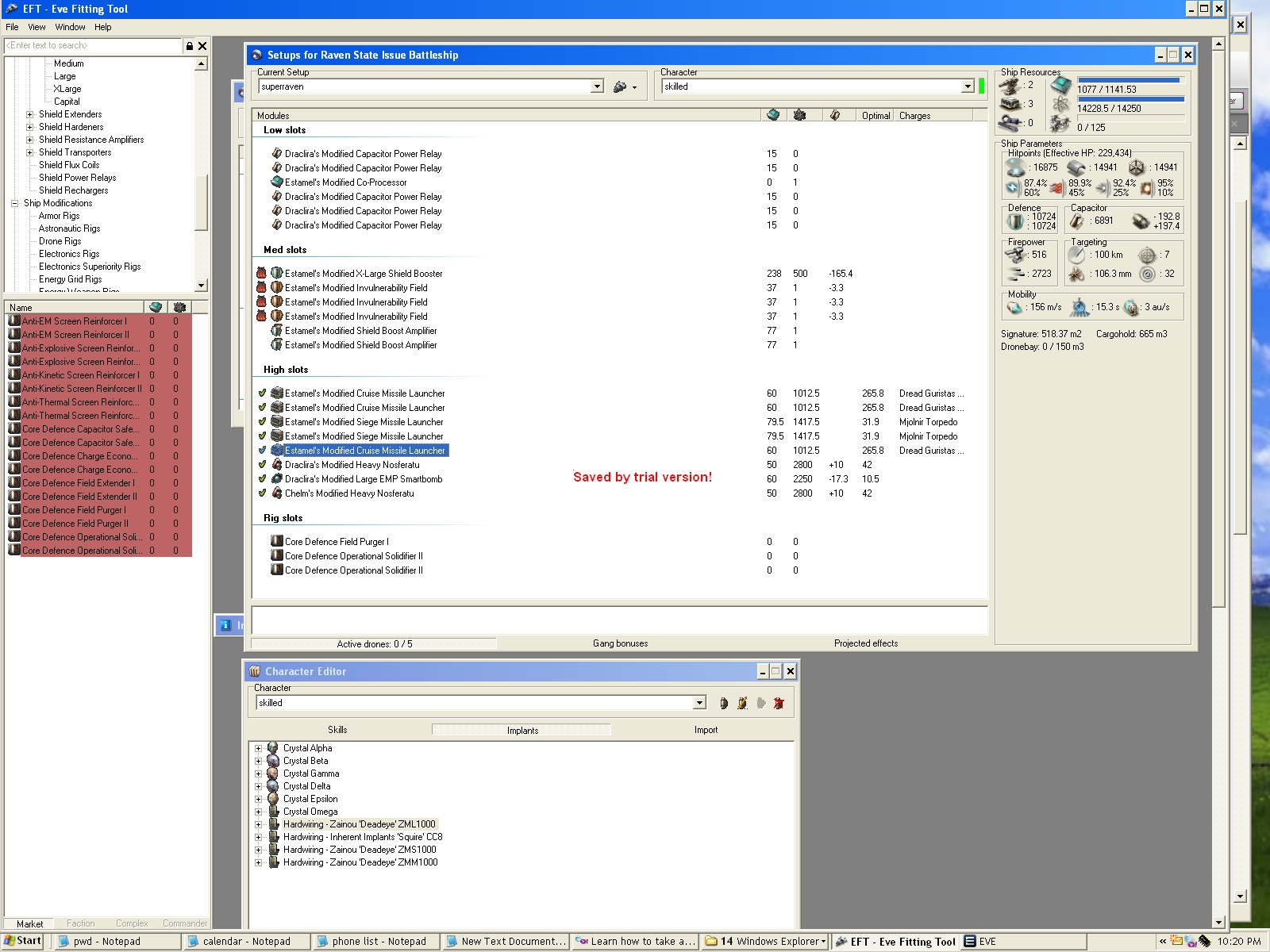This screenshot has width=1270, height=952.
Task: Switch to the Skills tab
Action: point(337,730)
